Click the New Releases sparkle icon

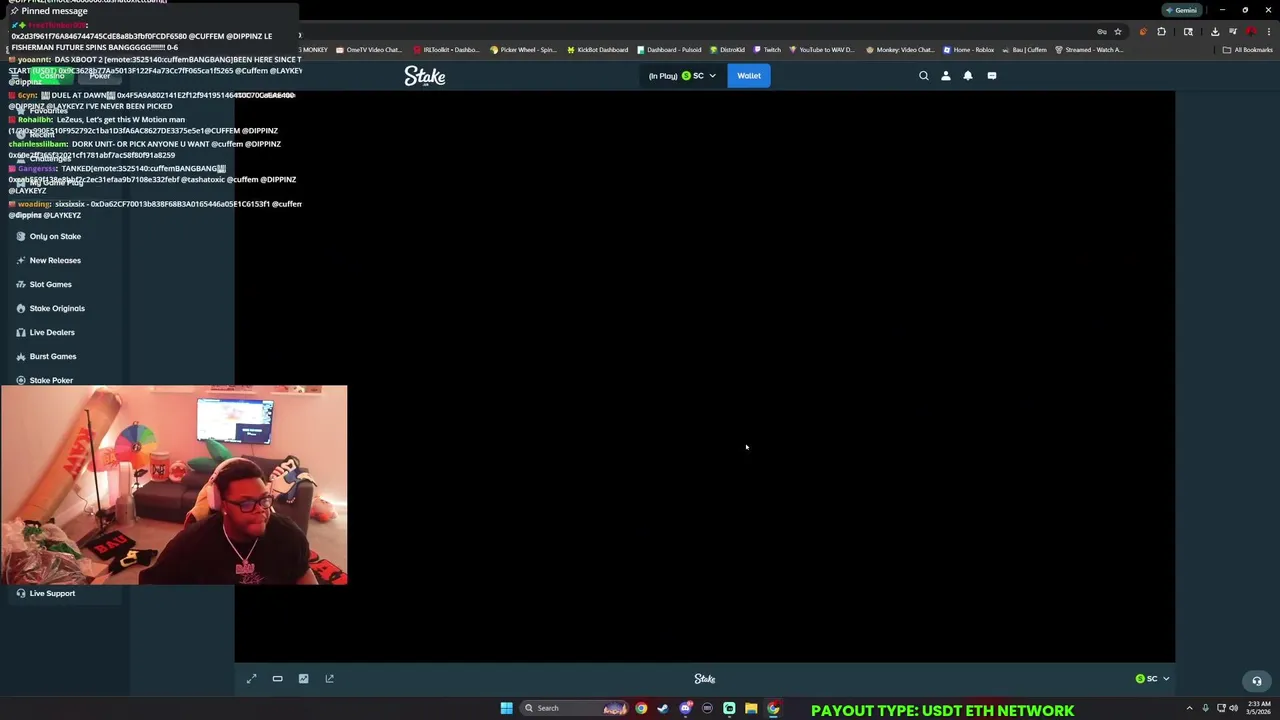21,261
